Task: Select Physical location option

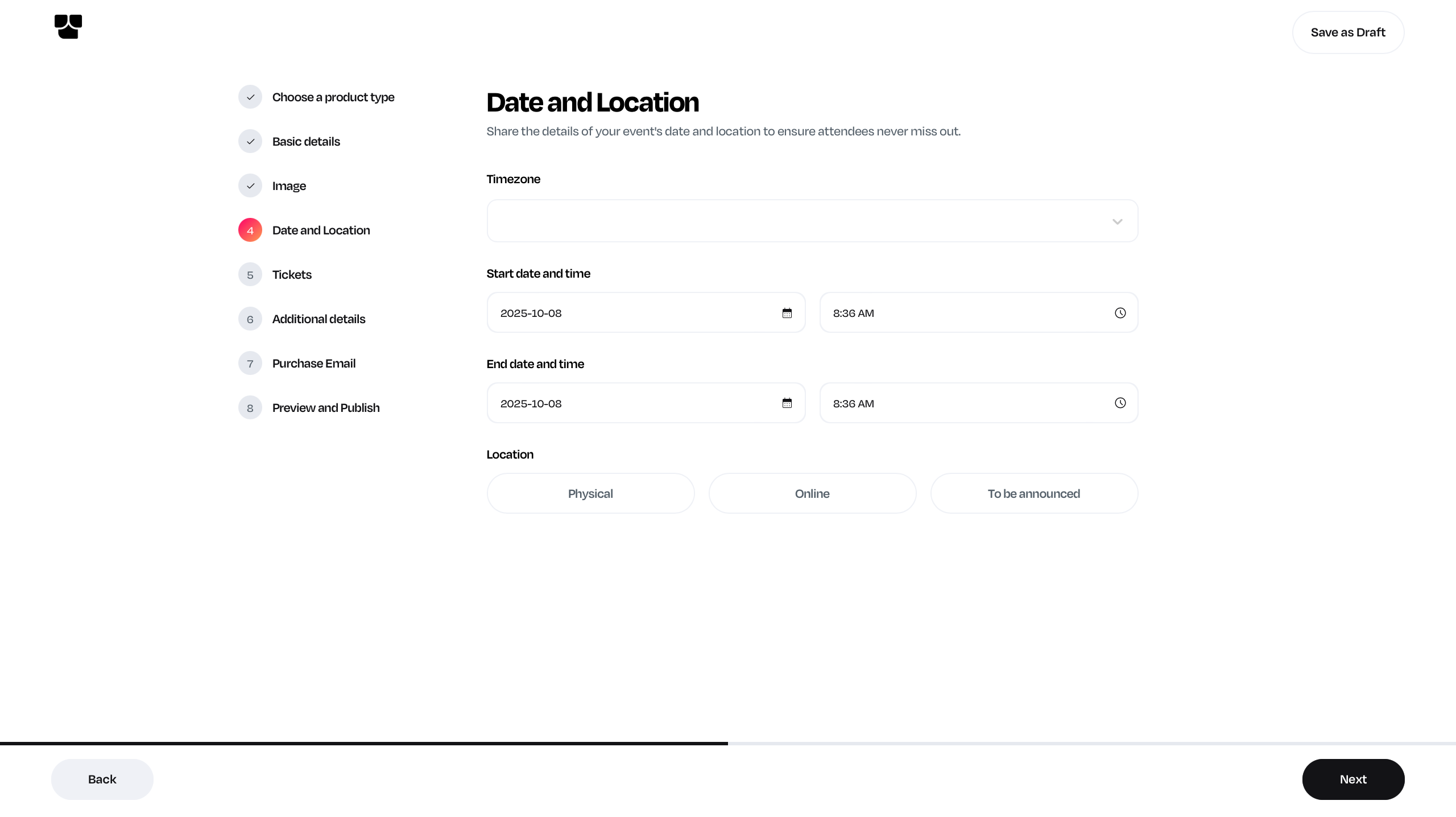Action: (x=590, y=493)
